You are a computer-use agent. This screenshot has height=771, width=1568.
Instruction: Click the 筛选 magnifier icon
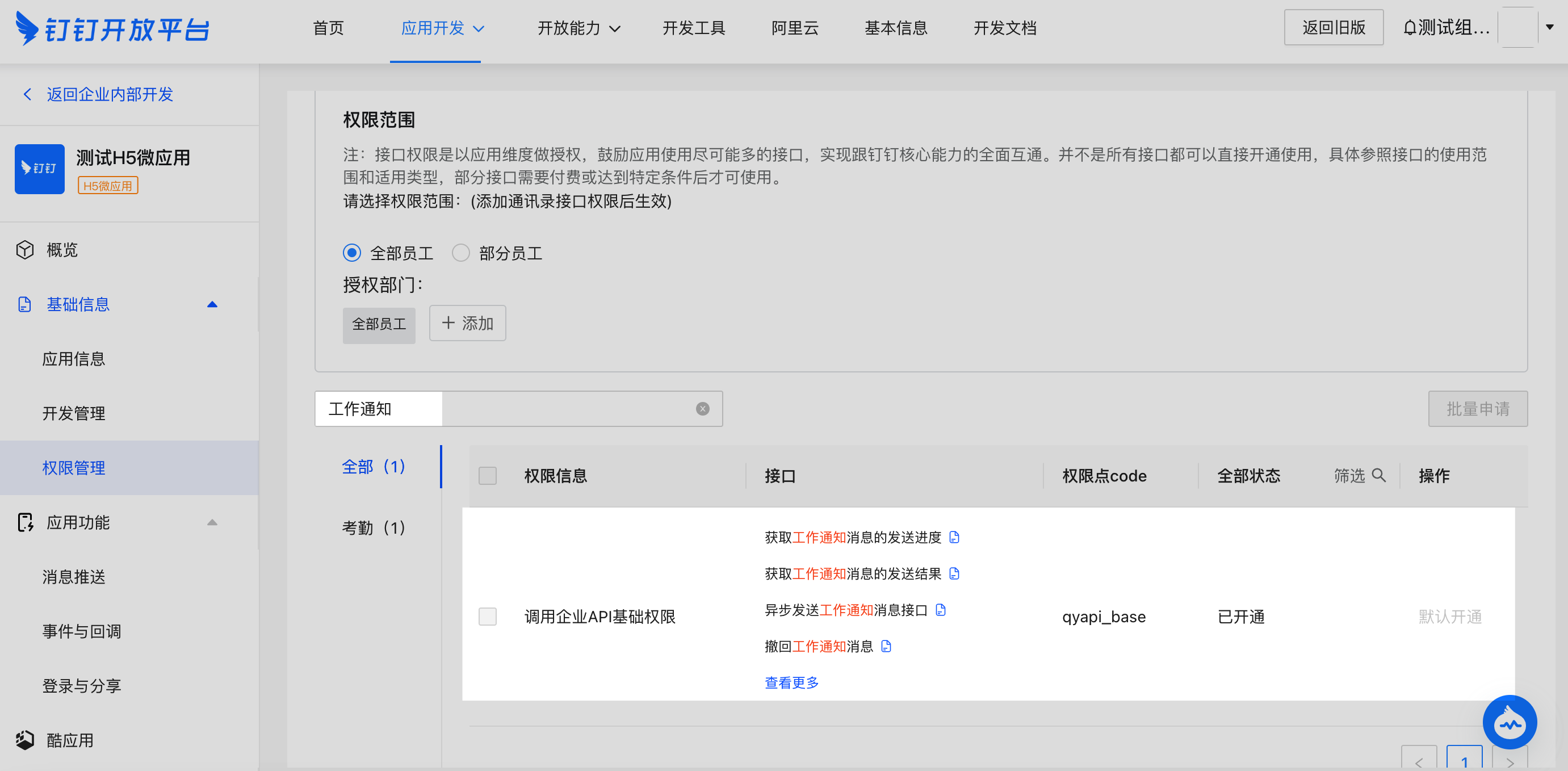point(1379,475)
